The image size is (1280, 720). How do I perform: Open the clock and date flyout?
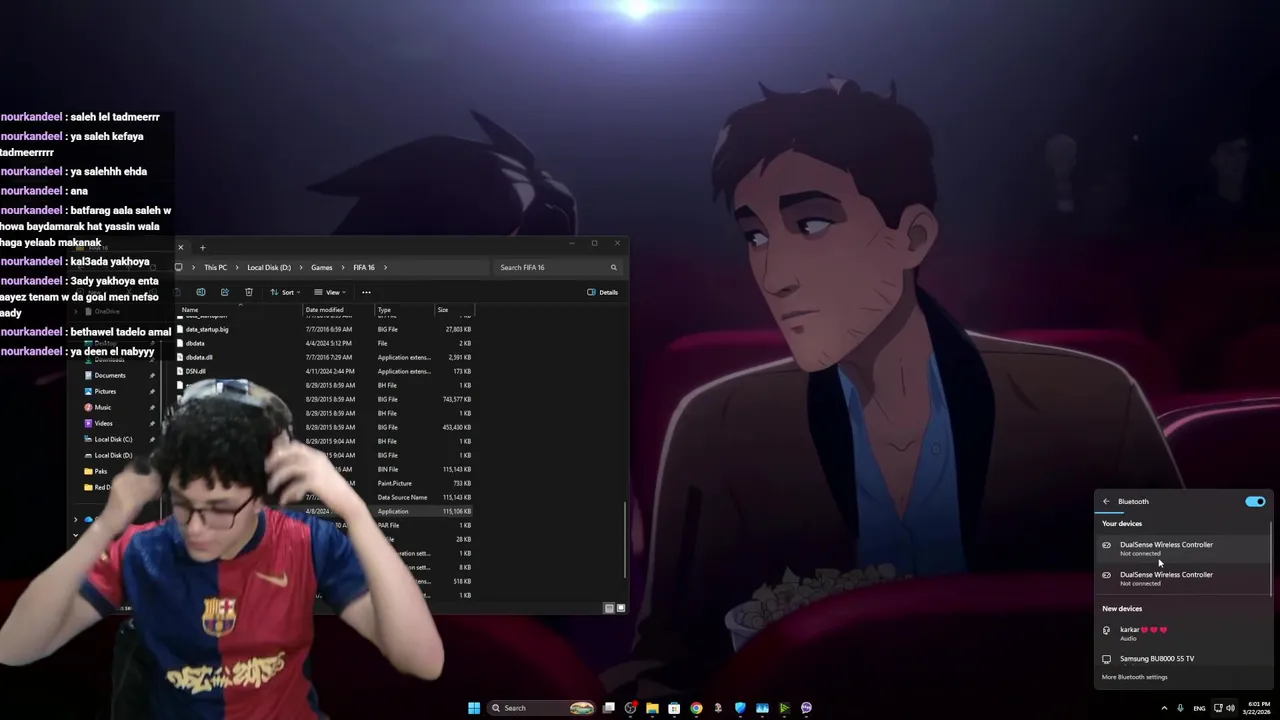click(1256, 708)
